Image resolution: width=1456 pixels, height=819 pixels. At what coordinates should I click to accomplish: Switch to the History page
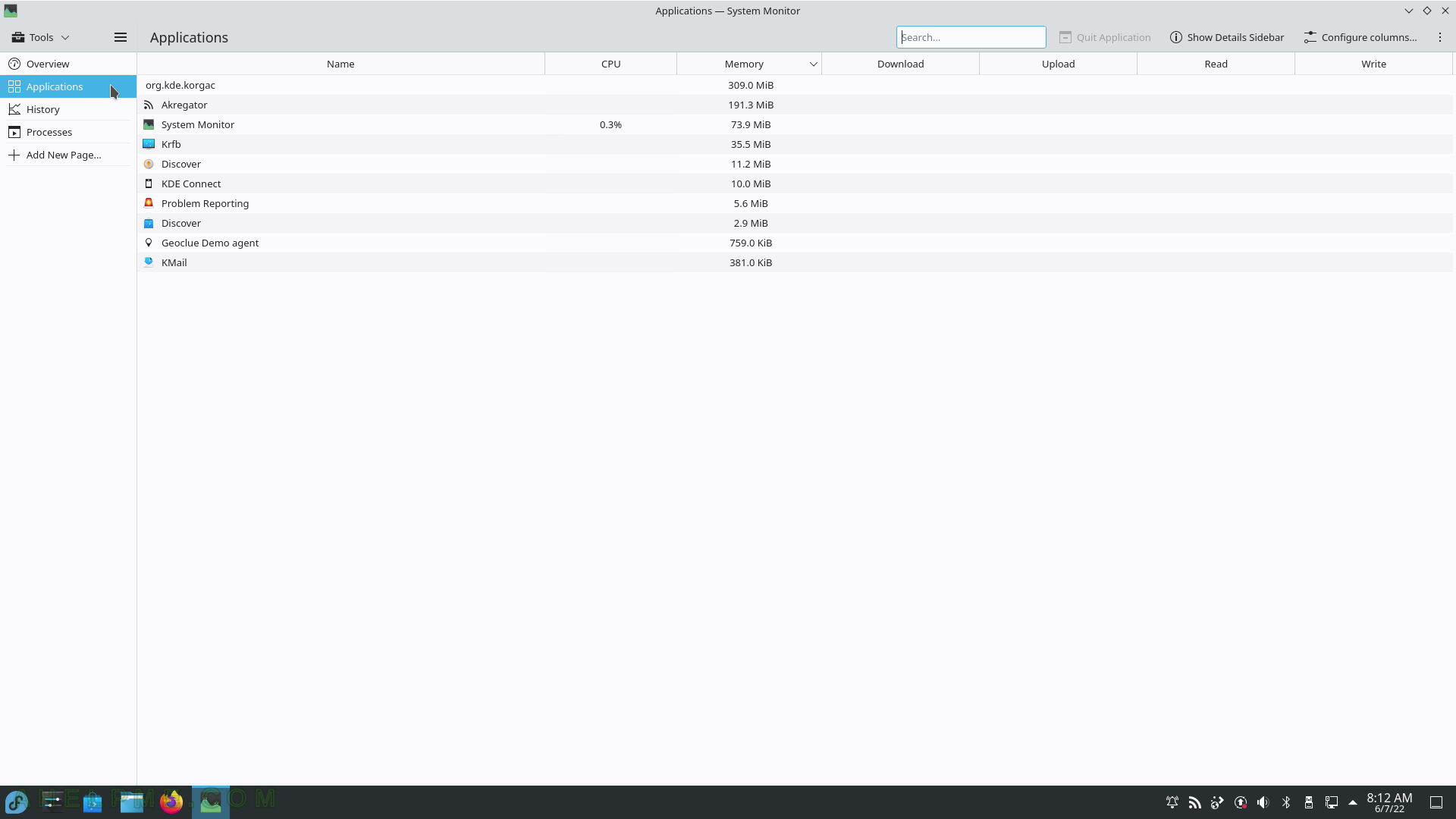68,109
